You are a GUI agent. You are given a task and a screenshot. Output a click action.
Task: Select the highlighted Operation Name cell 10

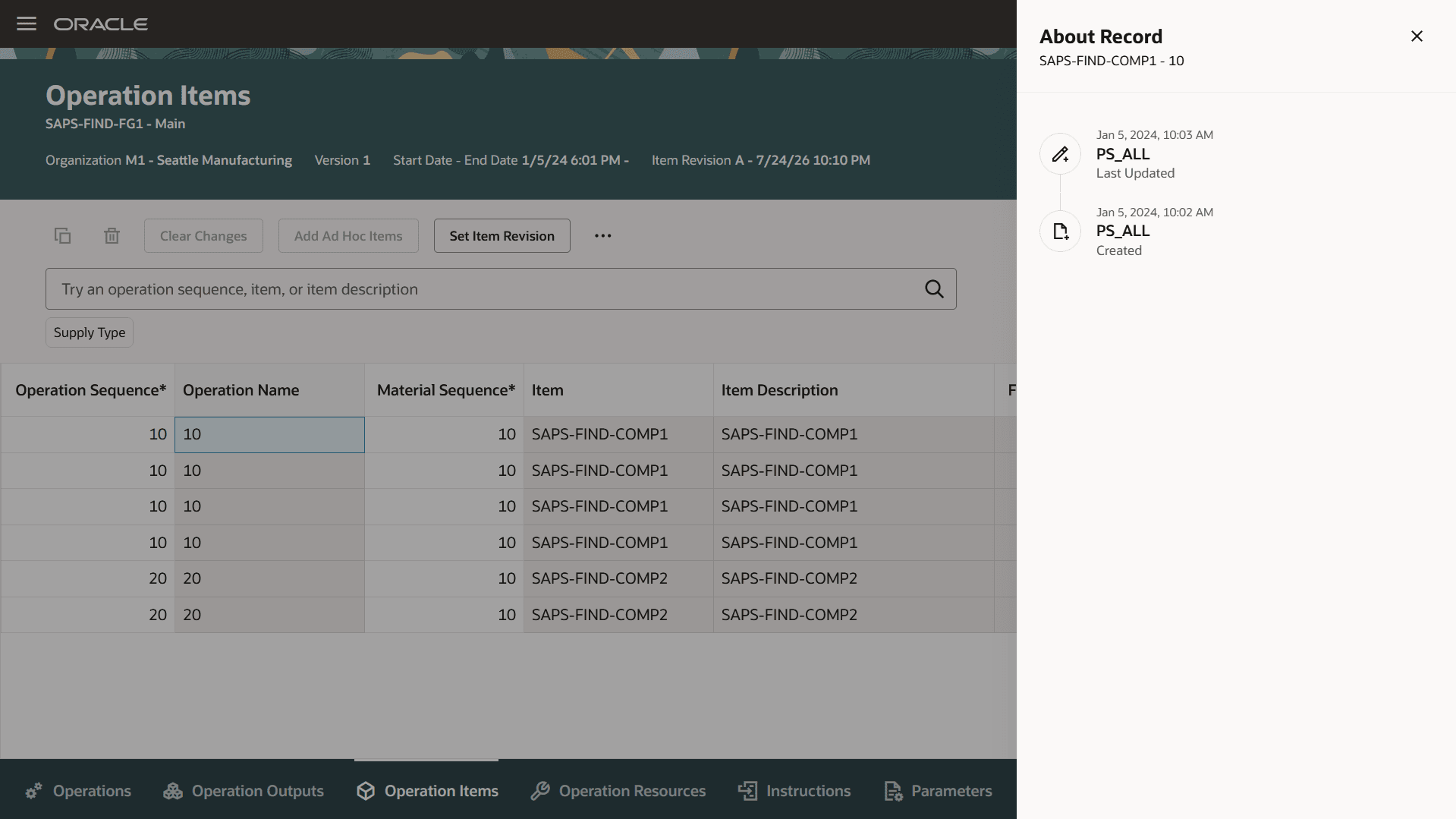click(x=270, y=435)
